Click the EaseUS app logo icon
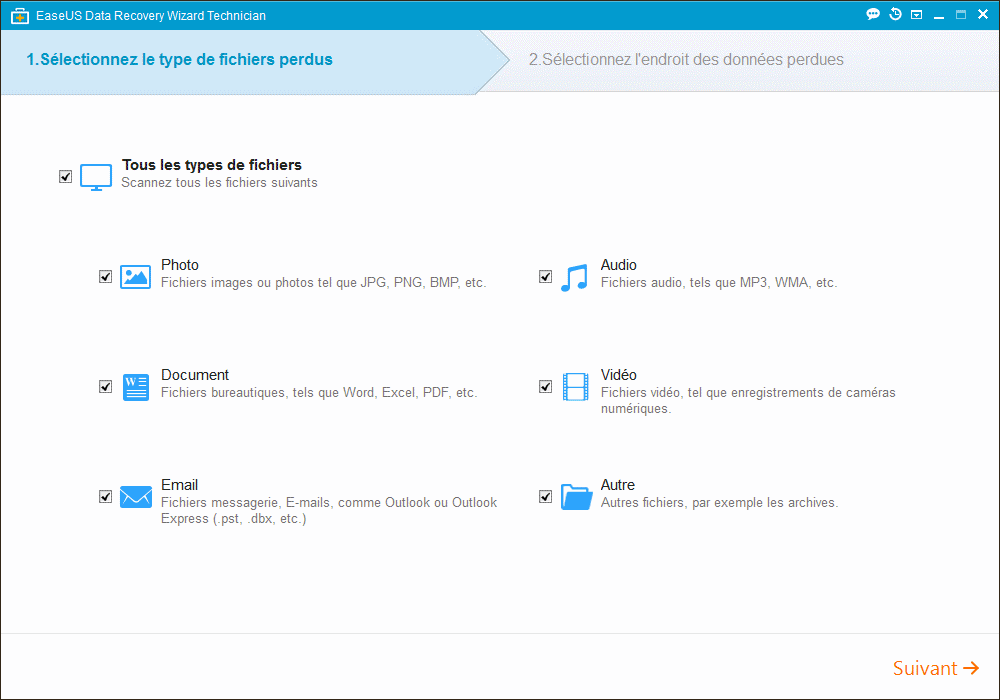This screenshot has width=1000, height=700. pos(20,16)
